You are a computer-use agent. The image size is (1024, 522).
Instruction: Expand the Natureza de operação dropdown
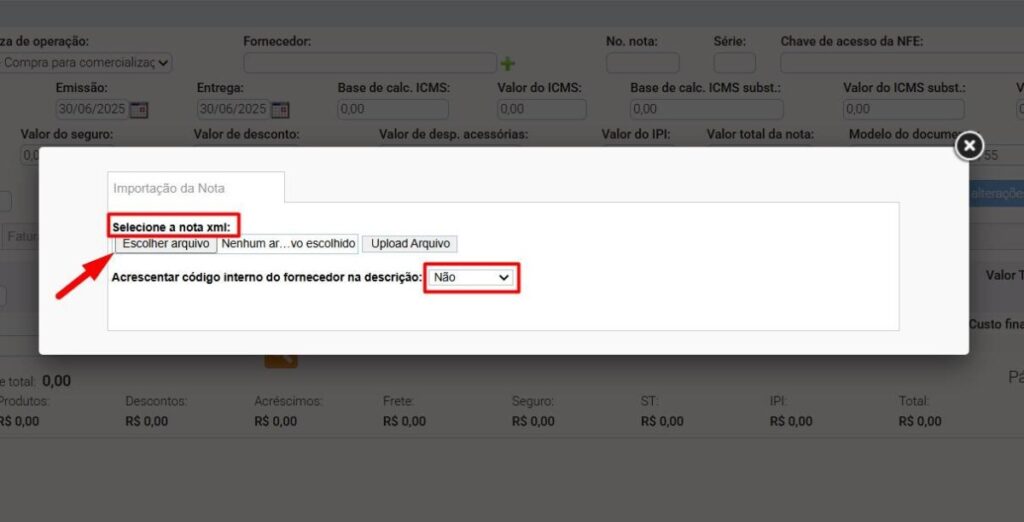85,63
